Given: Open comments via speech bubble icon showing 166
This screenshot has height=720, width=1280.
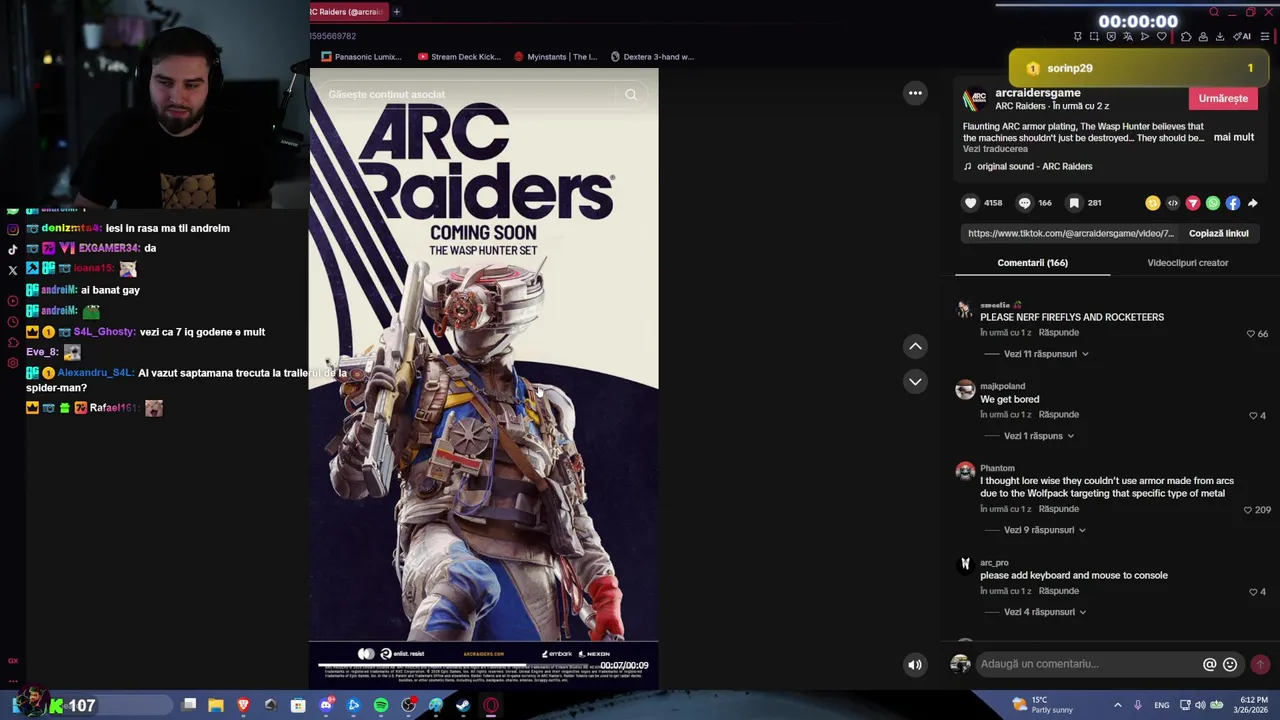Looking at the screenshot, I should [x=1024, y=203].
